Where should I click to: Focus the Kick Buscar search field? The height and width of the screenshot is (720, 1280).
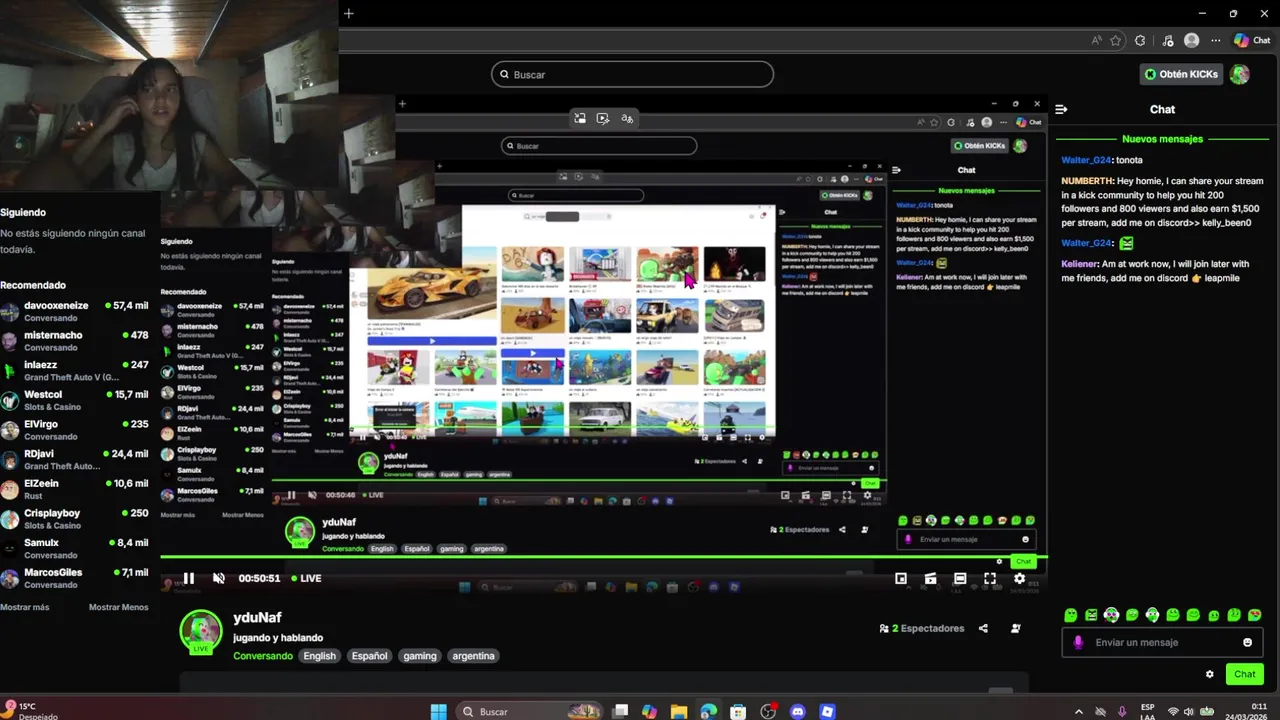[x=632, y=74]
